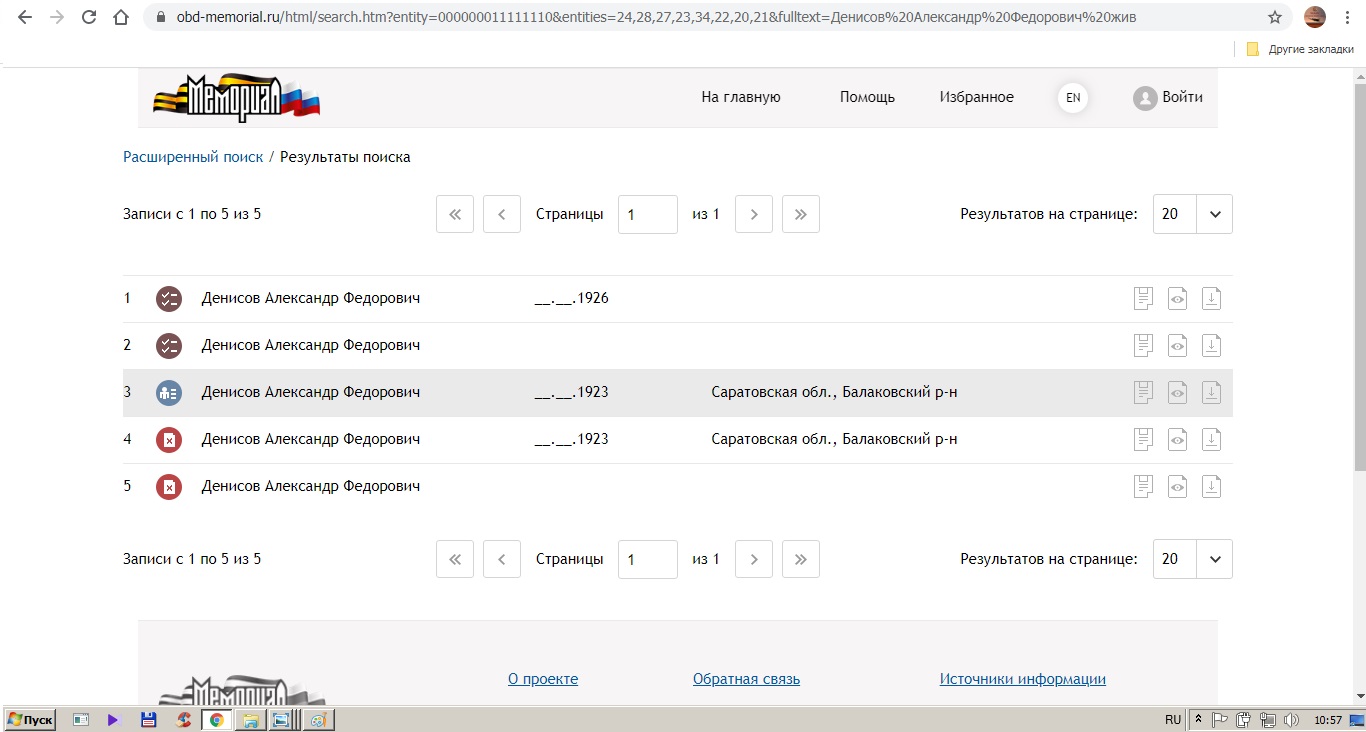Click the top page number input field

647,214
